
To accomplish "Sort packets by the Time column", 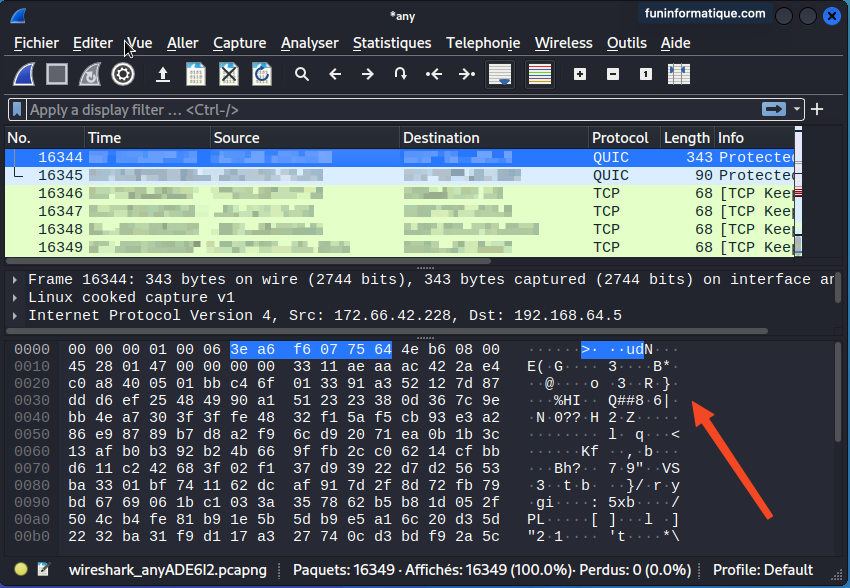I will click(147, 138).
